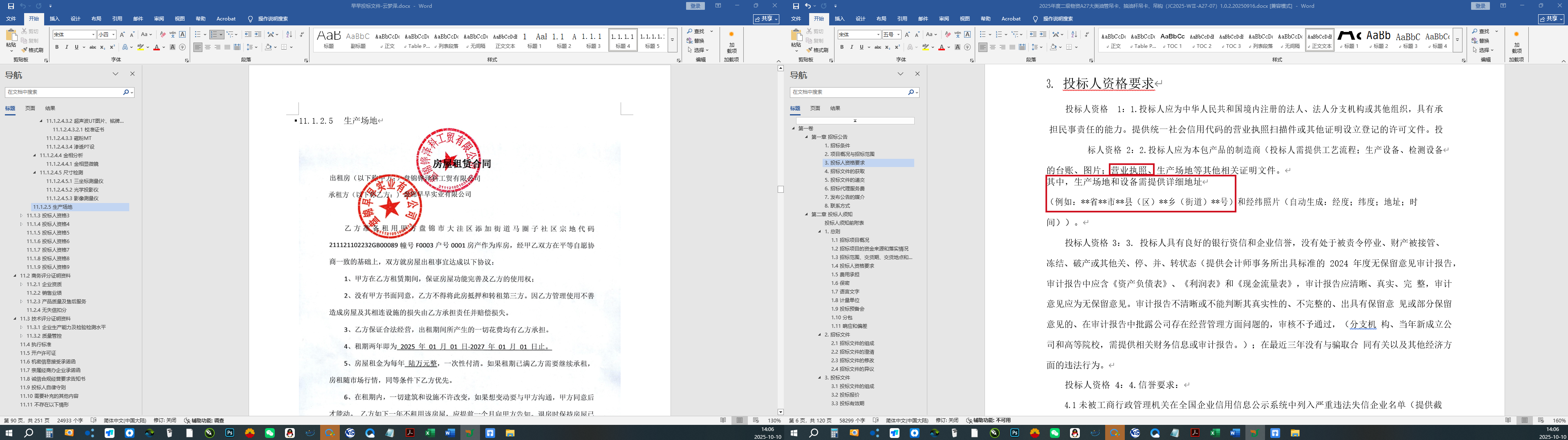Save the left Word document 早早投标文件

coord(10,6)
